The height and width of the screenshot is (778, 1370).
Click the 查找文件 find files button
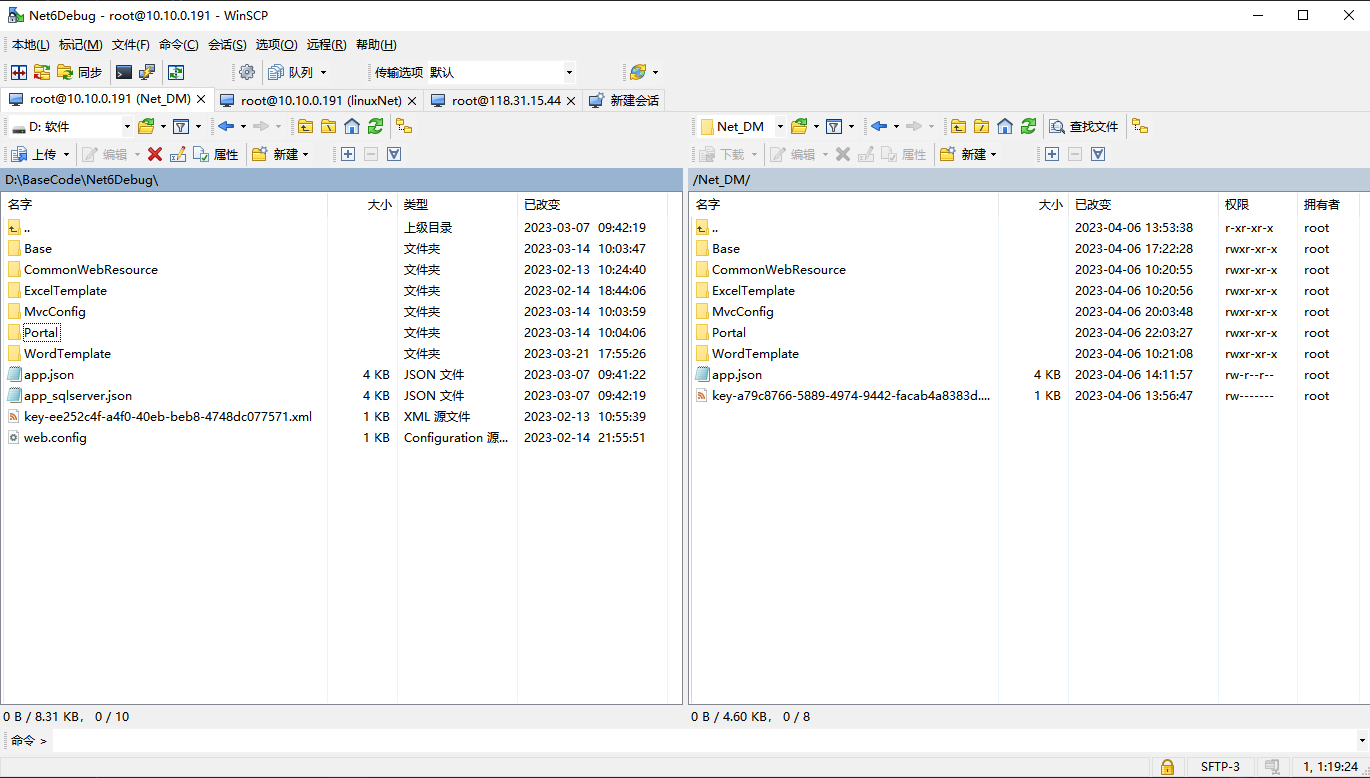pos(1084,126)
